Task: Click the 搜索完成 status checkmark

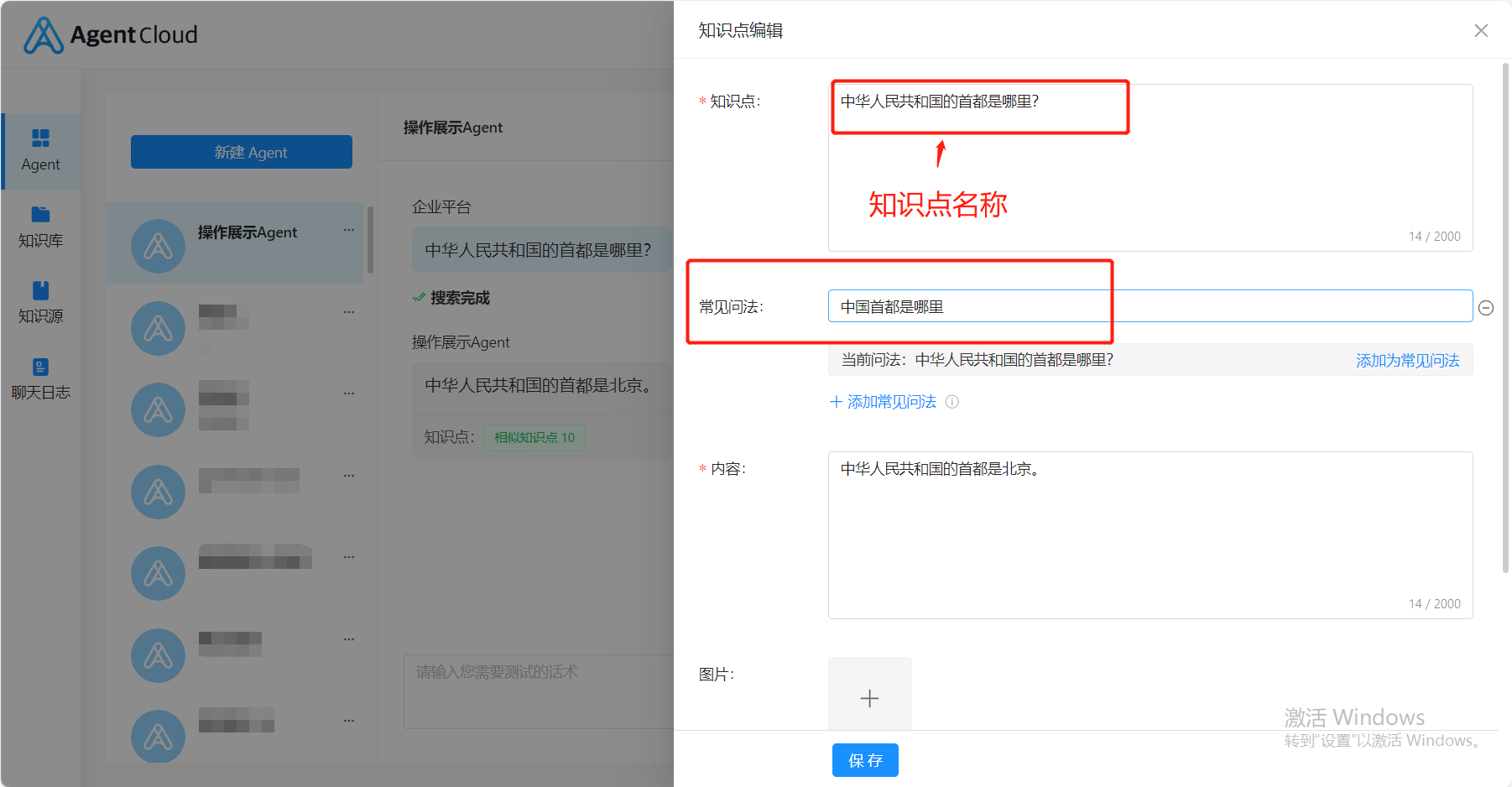Action: [419, 298]
